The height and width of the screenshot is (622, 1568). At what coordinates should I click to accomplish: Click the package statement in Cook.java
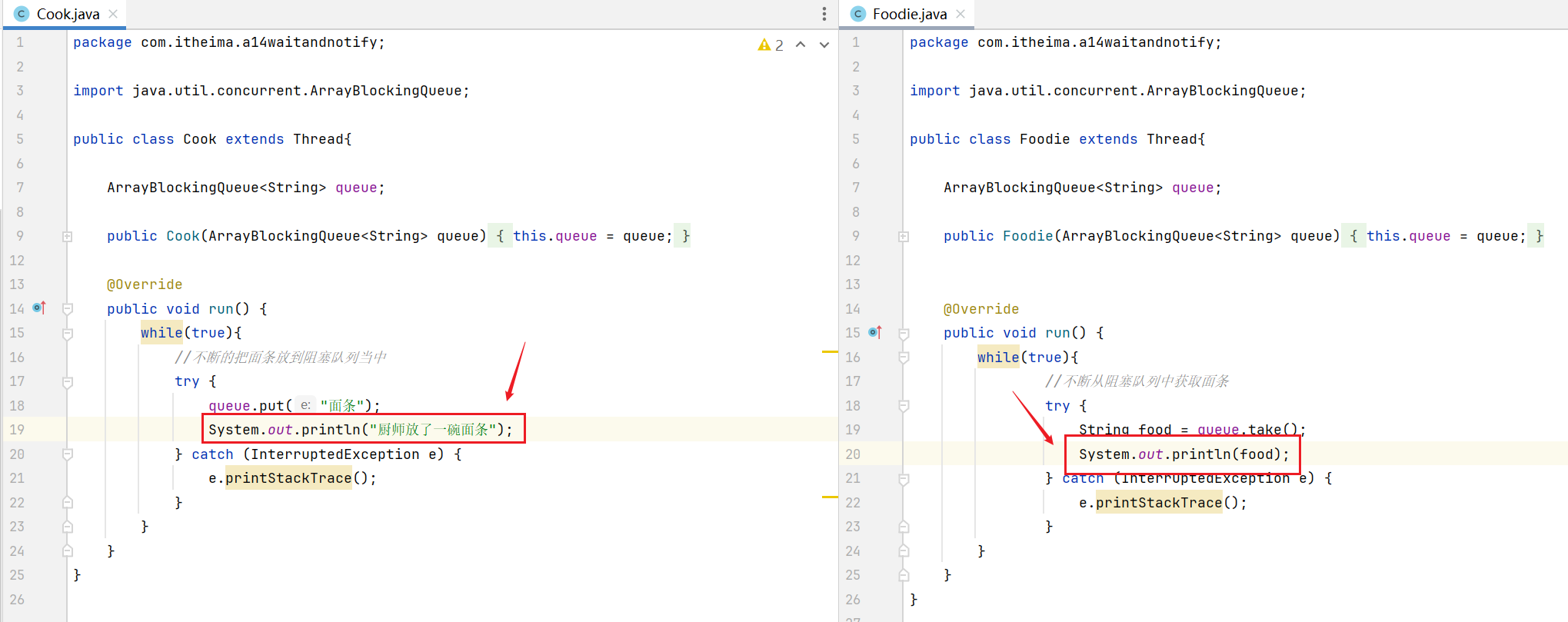pyautogui.click(x=229, y=42)
